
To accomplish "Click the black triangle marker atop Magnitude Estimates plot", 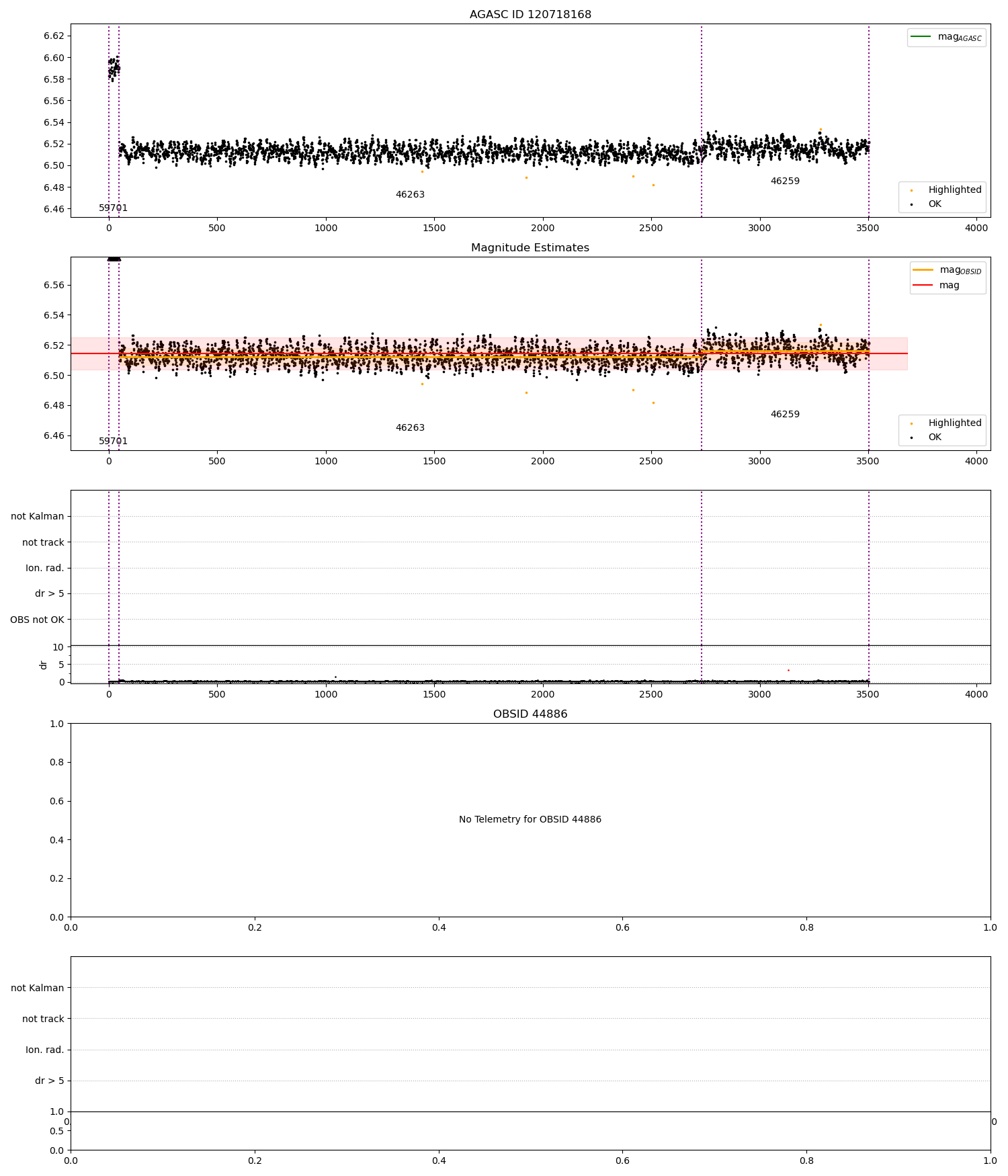I will point(114,258).
